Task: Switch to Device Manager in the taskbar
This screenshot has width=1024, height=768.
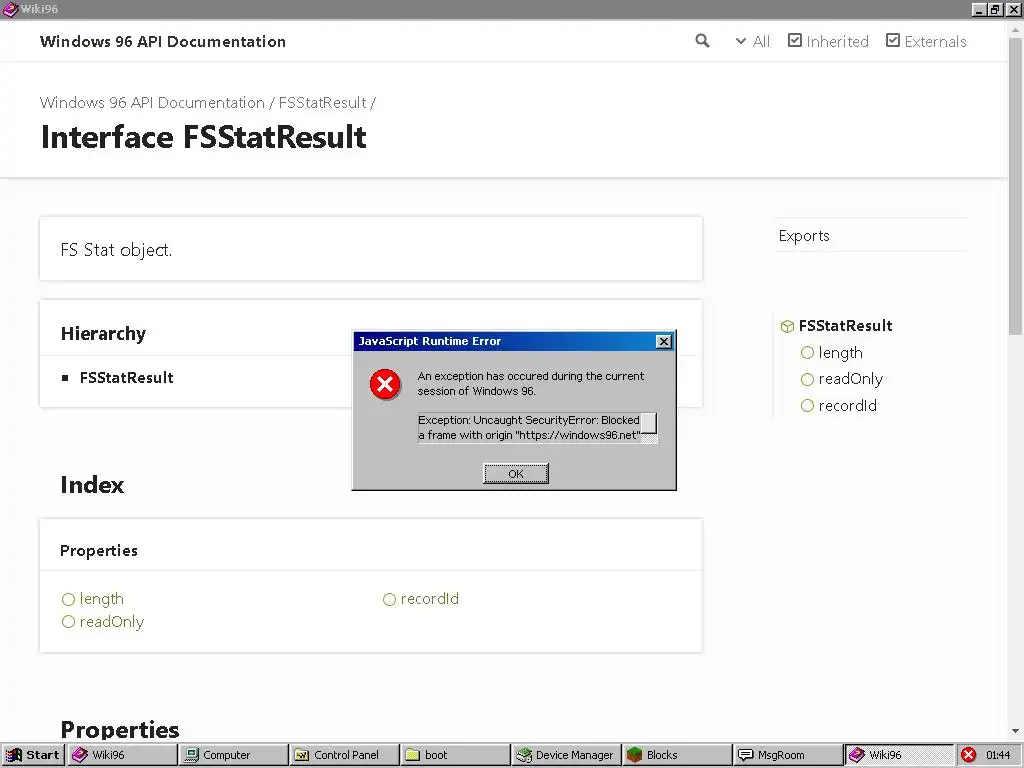Action: pyautogui.click(x=566, y=755)
